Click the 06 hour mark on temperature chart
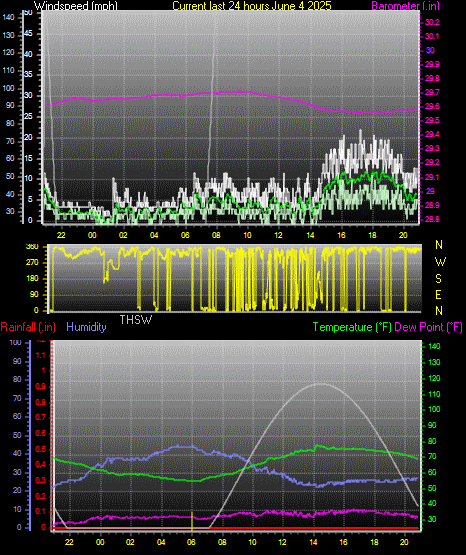466x555 pixels. pos(191,542)
